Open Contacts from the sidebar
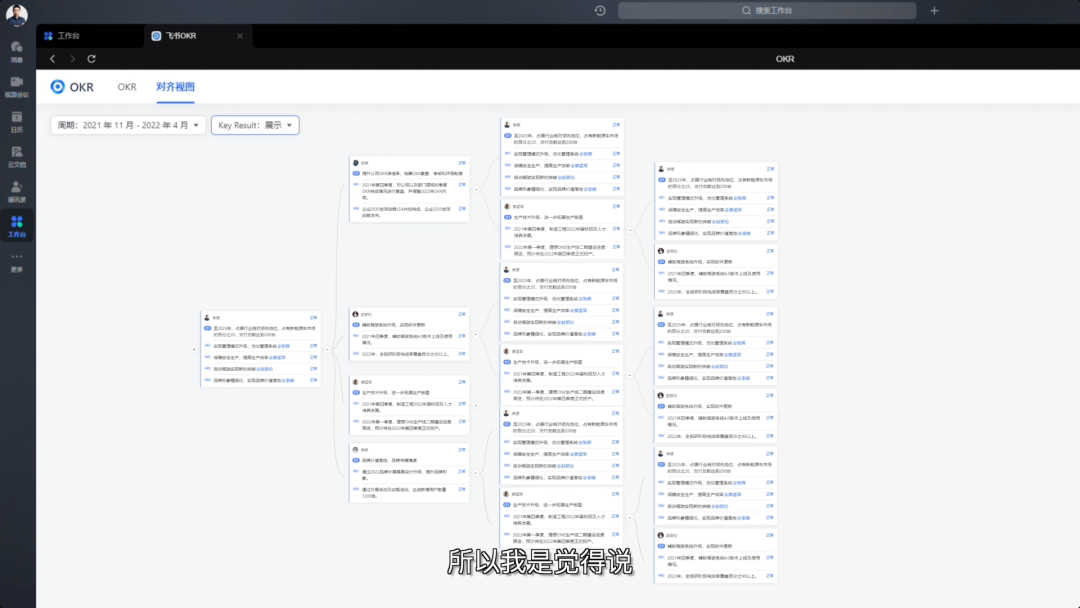The height and width of the screenshot is (608, 1080). (17, 190)
